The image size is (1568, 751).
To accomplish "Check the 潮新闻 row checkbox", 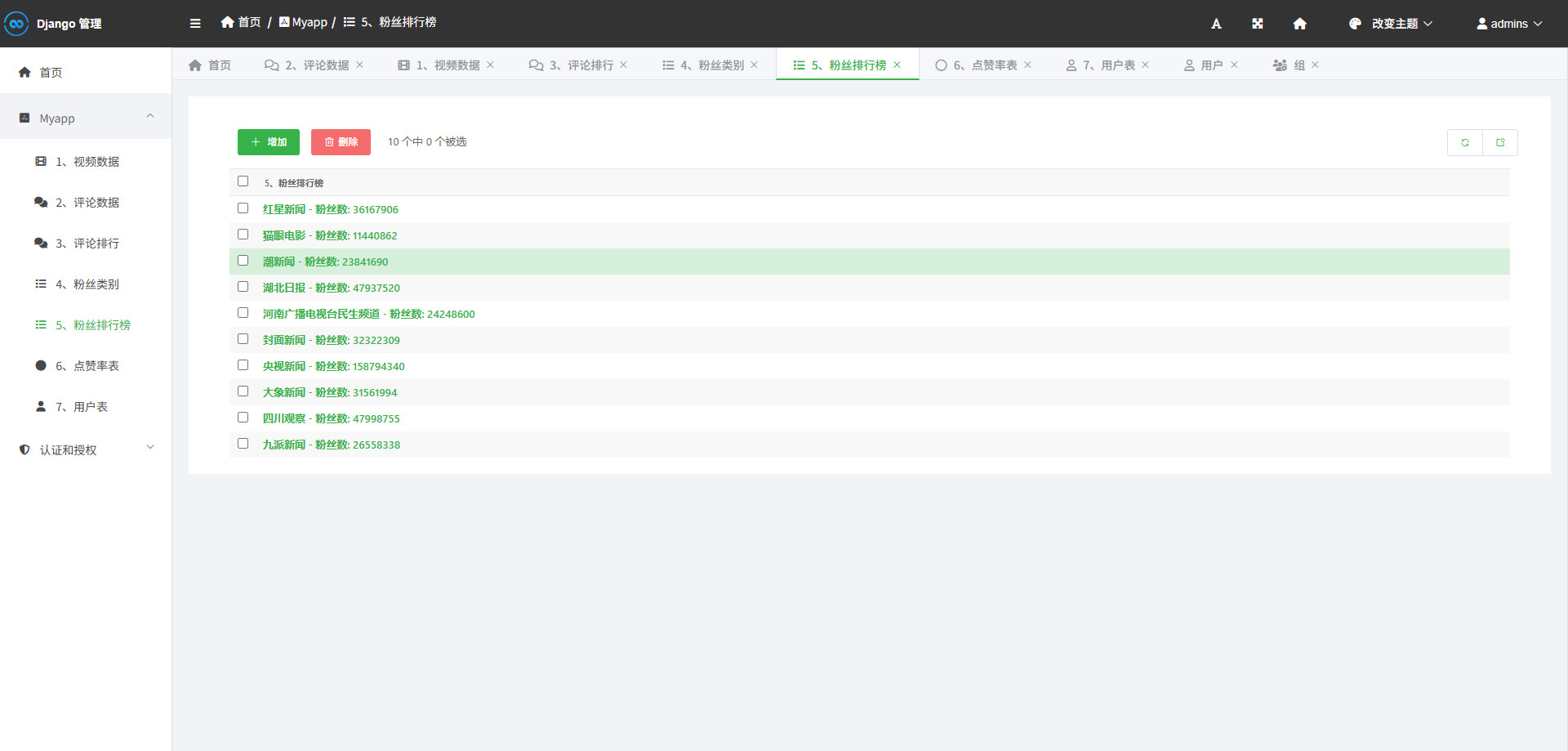I will point(243,261).
